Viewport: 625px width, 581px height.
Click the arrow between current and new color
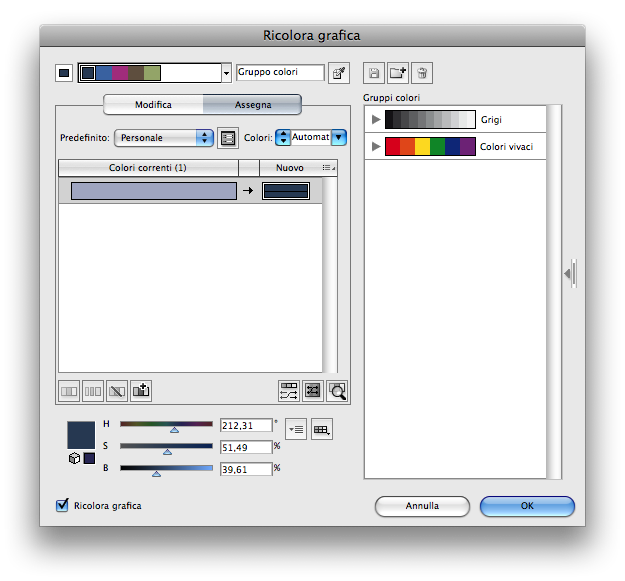click(248, 190)
